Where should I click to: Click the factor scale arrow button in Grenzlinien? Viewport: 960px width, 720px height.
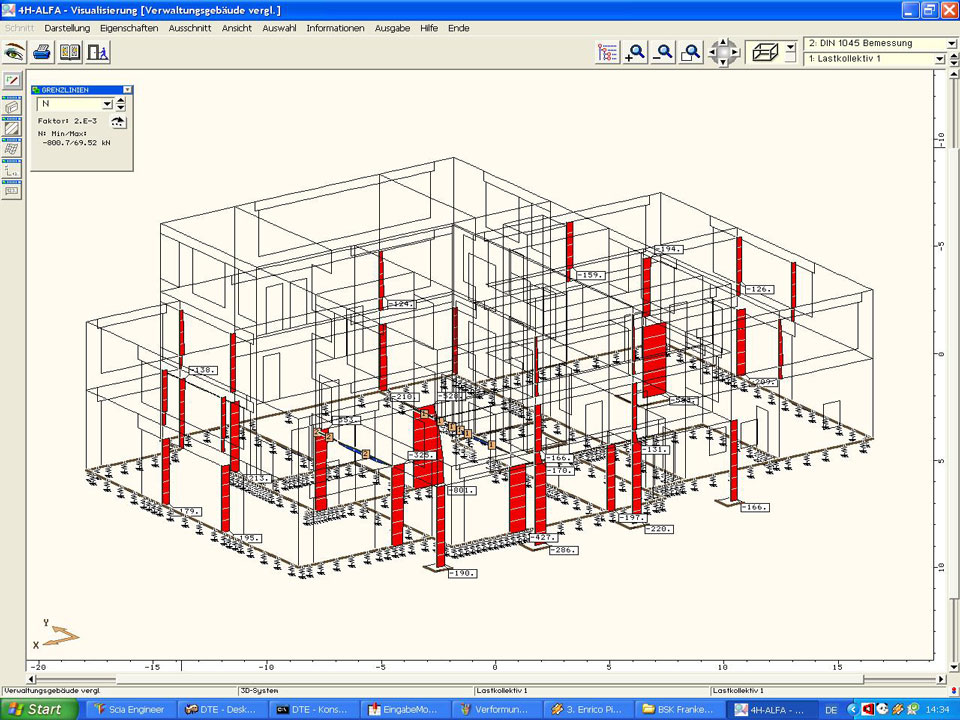(x=118, y=122)
